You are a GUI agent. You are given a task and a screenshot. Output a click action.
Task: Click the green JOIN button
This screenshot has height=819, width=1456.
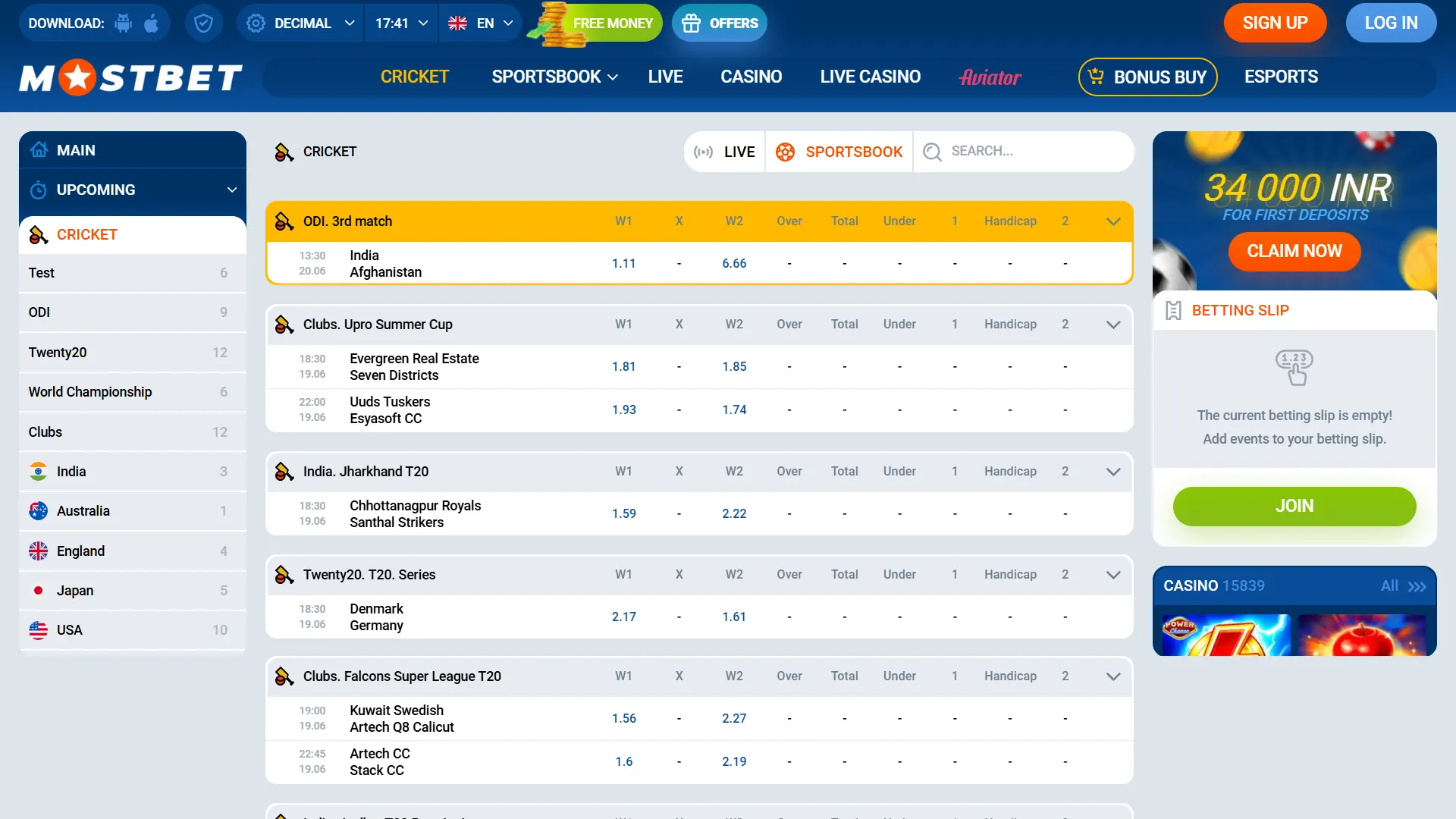1294,506
